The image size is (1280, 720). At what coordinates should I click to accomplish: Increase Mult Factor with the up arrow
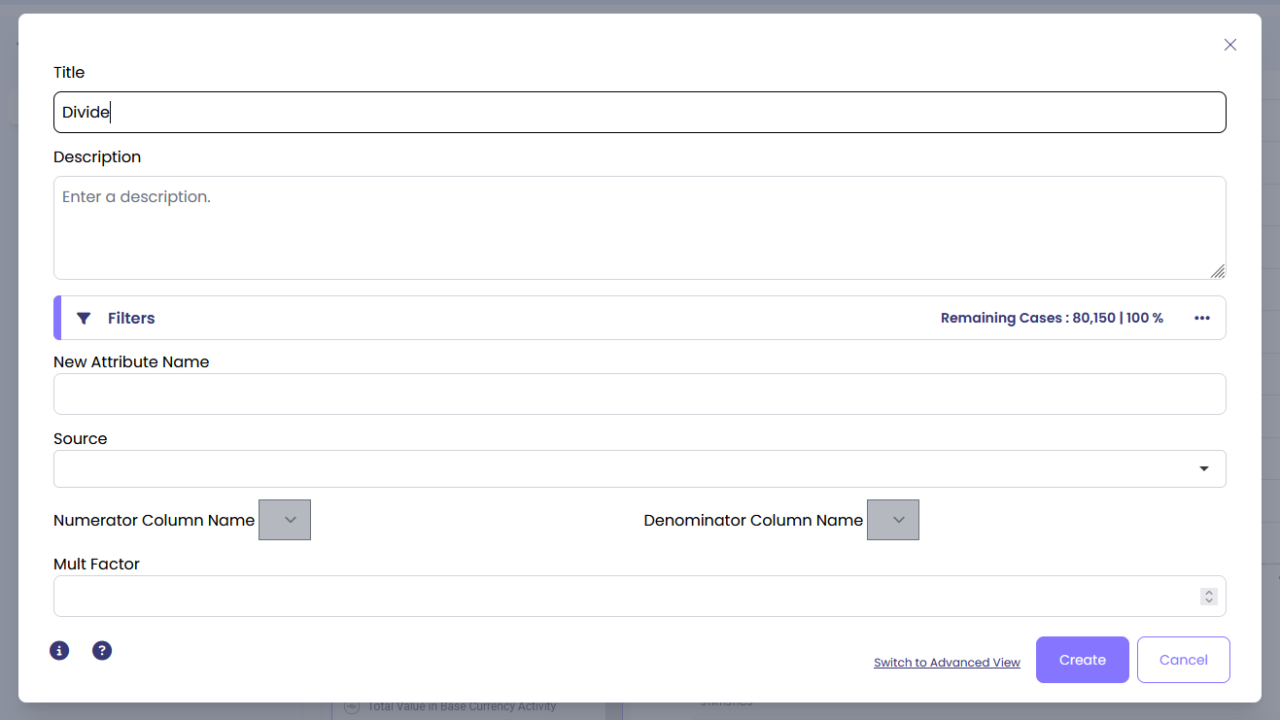click(x=1209, y=592)
